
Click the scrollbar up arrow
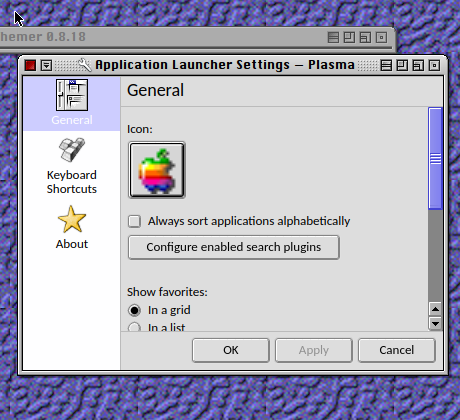(x=435, y=309)
